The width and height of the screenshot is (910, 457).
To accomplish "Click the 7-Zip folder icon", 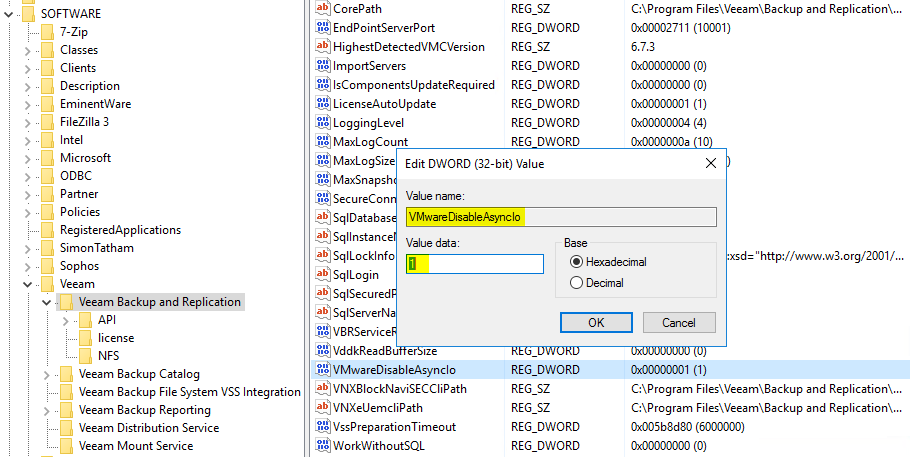I will [x=47, y=32].
